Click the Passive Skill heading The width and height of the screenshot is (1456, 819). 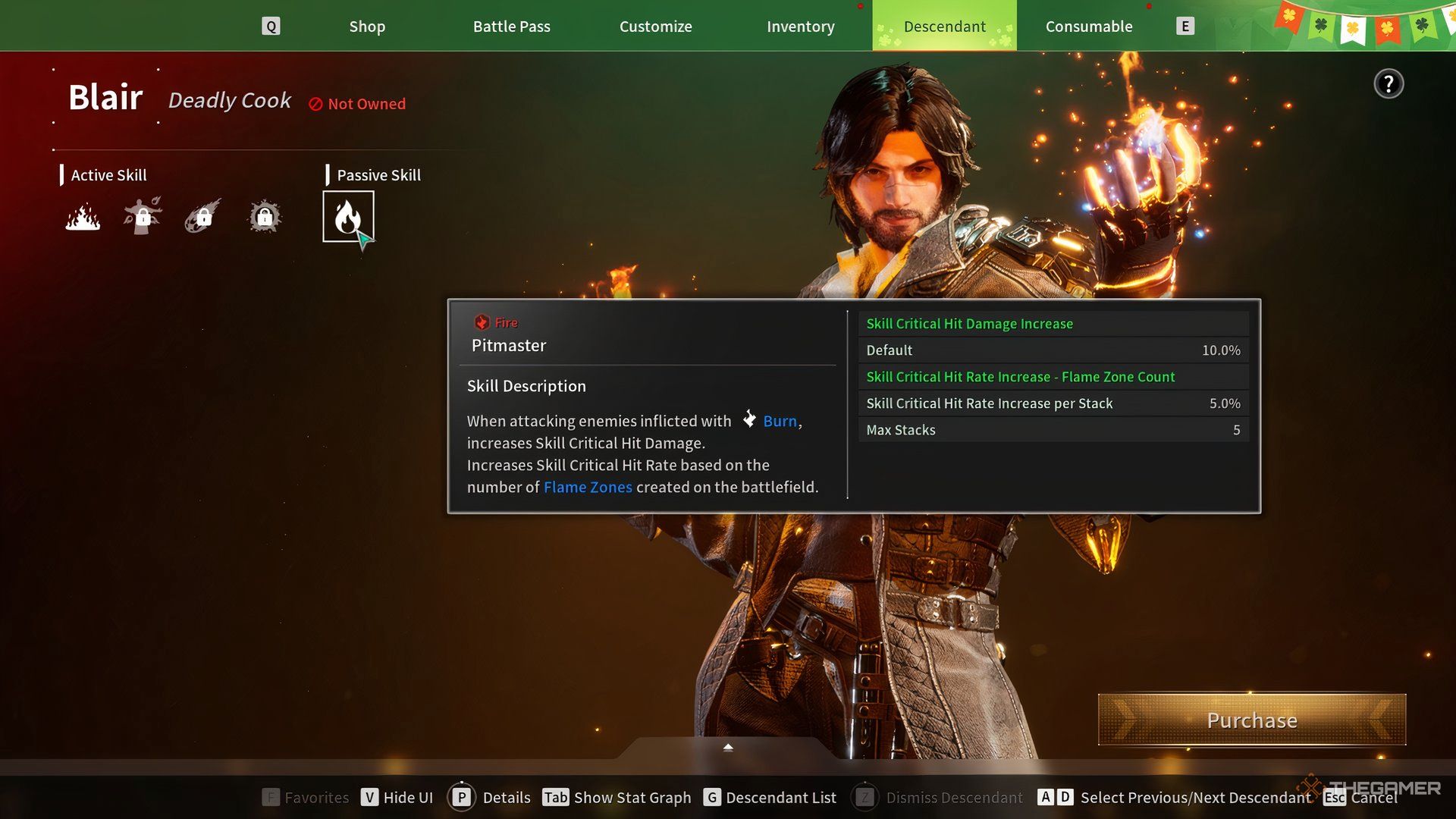378,175
